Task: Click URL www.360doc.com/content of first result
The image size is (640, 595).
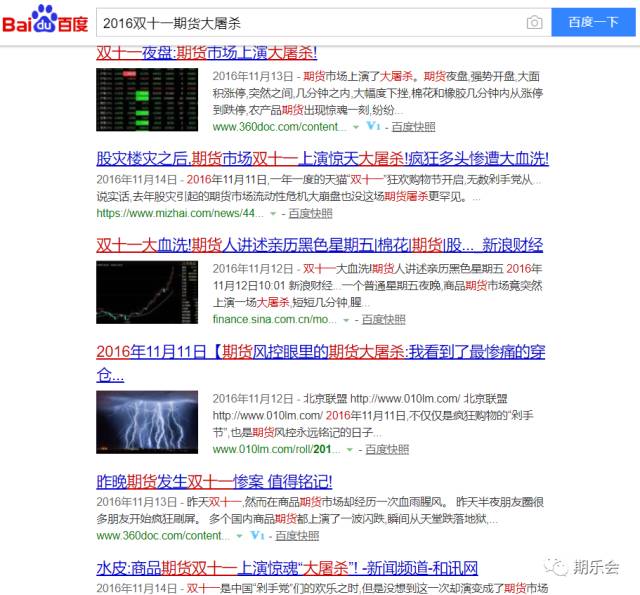Action: pyautogui.click(x=279, y=127)
